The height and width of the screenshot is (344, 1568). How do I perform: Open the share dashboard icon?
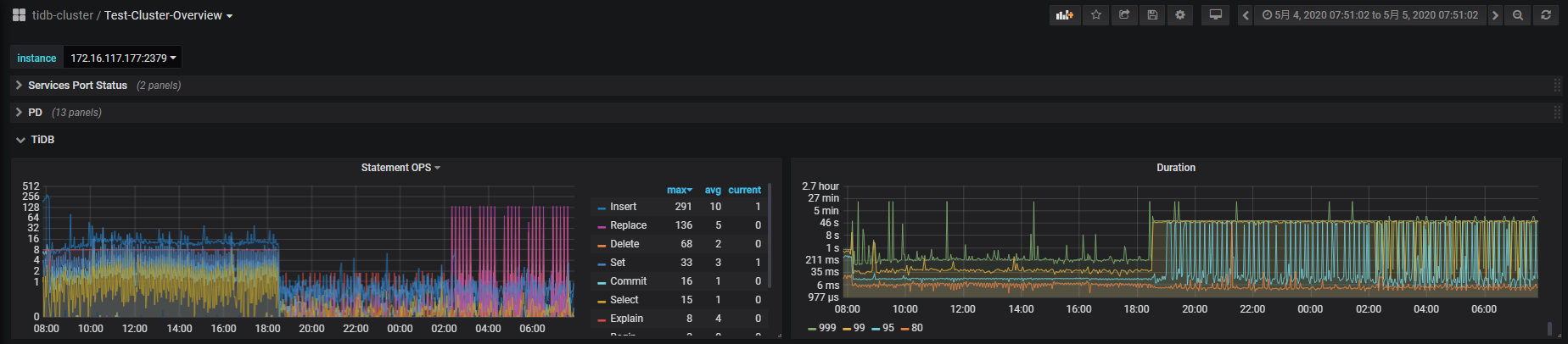(1123, 15)
